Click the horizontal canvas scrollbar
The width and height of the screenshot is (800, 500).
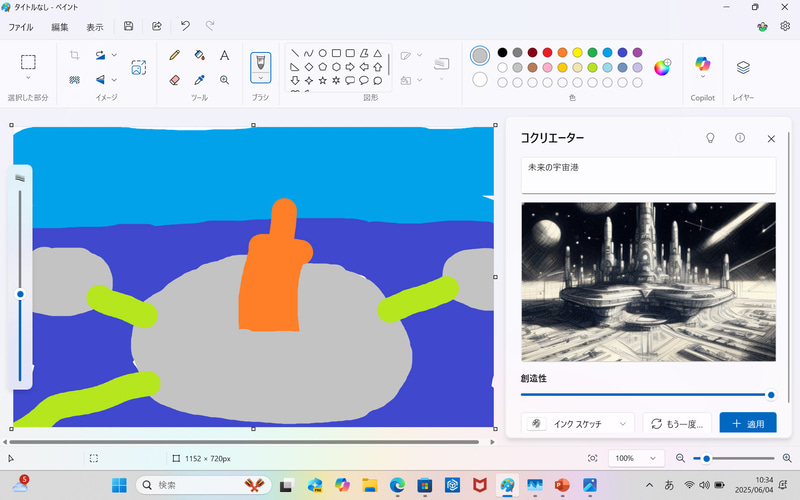(244, 442)
